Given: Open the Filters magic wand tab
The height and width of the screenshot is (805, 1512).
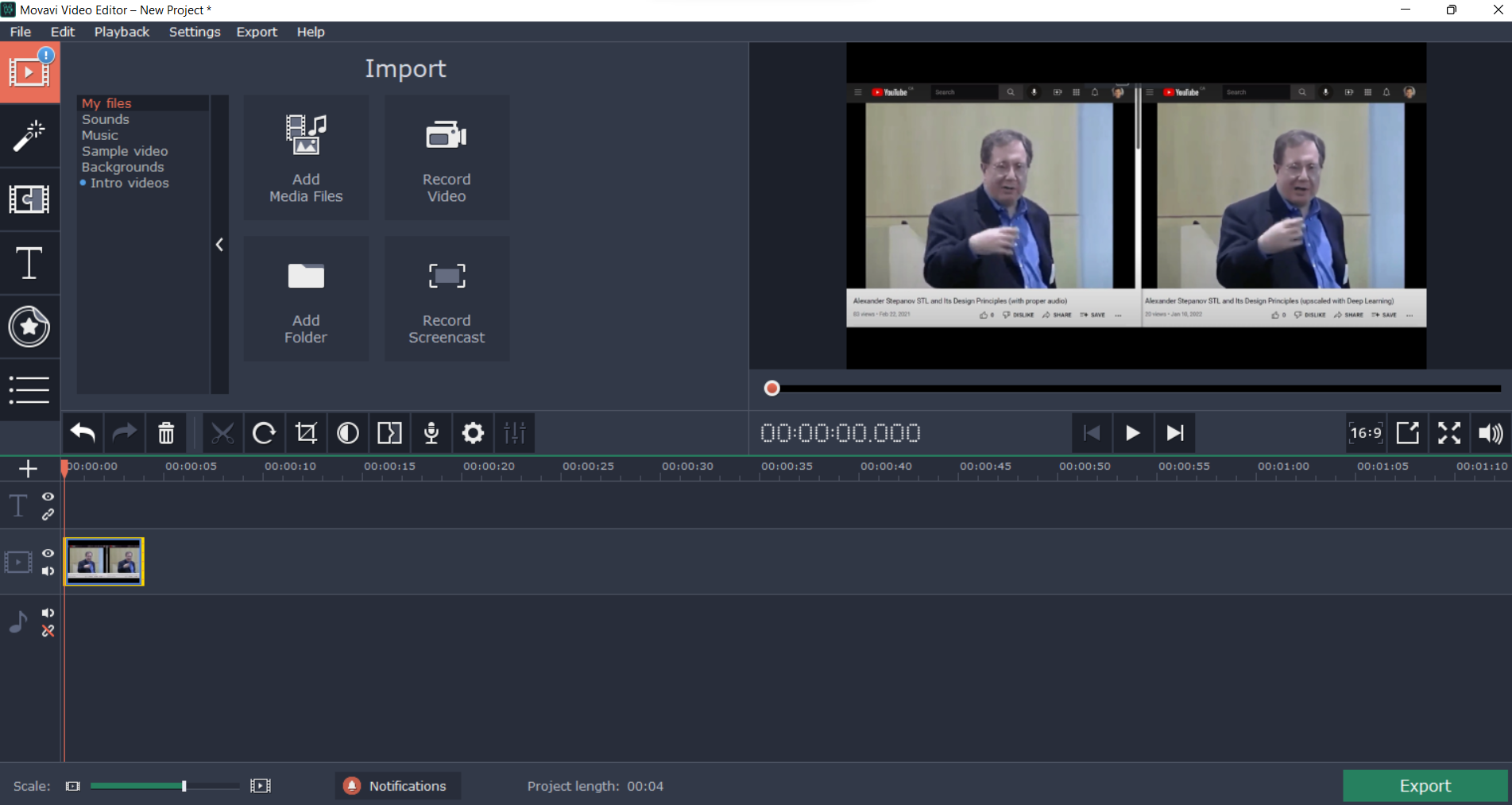Looking at the screenshot, I should point(29,136).
